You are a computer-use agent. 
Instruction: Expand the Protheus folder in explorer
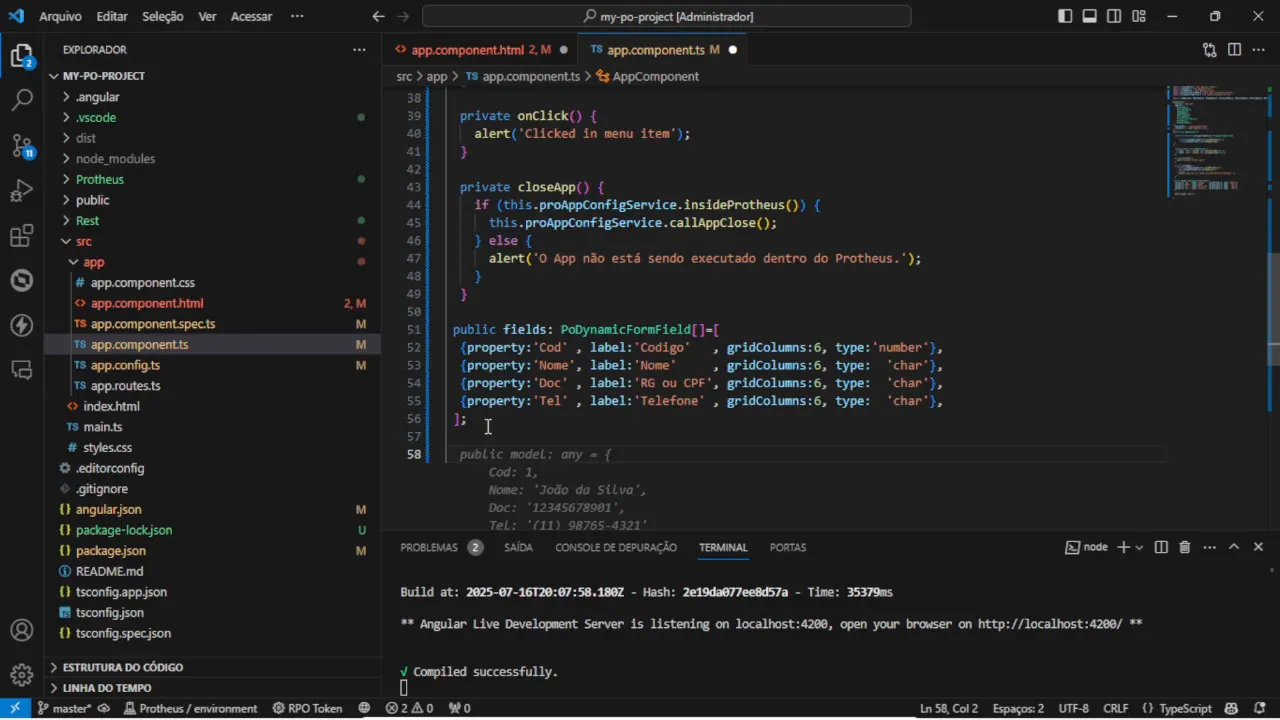[x=99, y=179]
